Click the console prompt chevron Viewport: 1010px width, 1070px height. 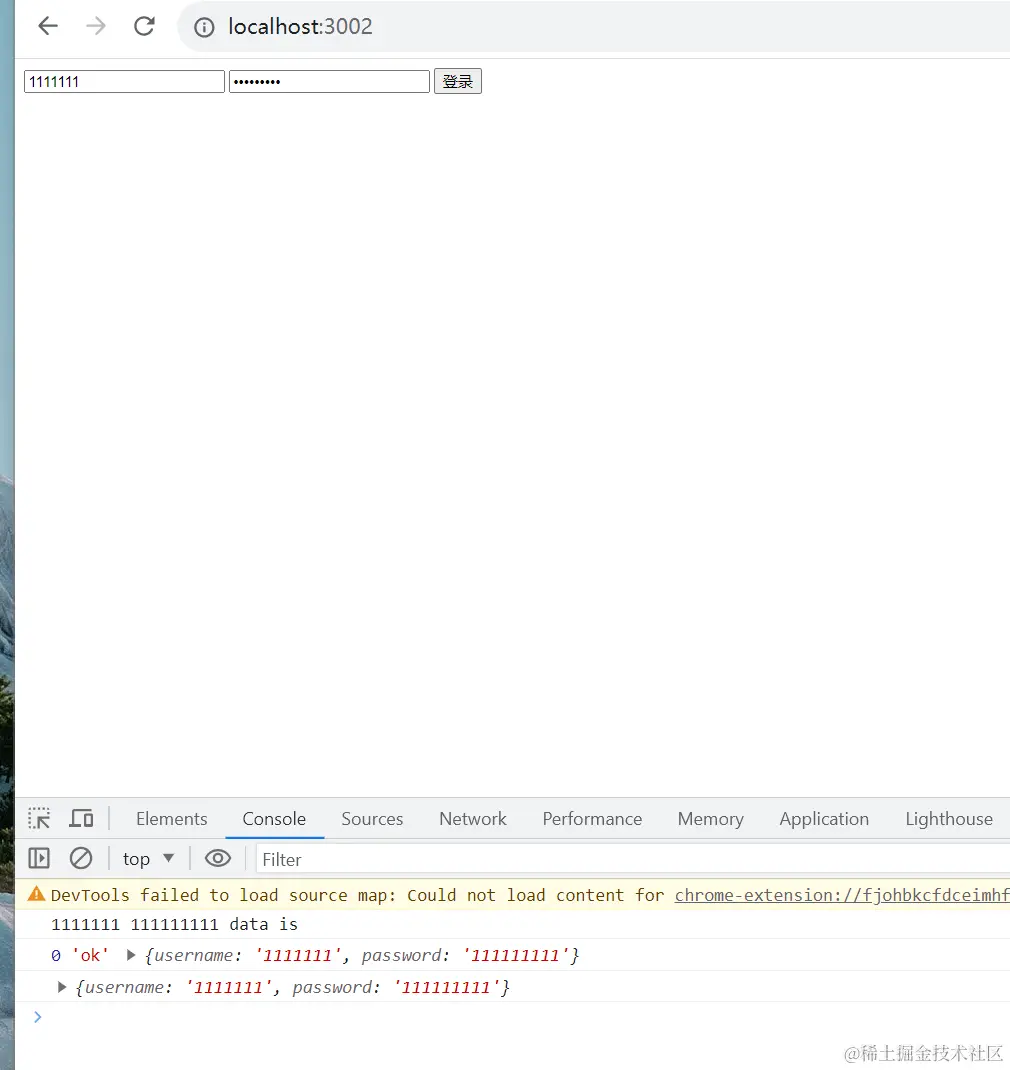pos(38,1017)
